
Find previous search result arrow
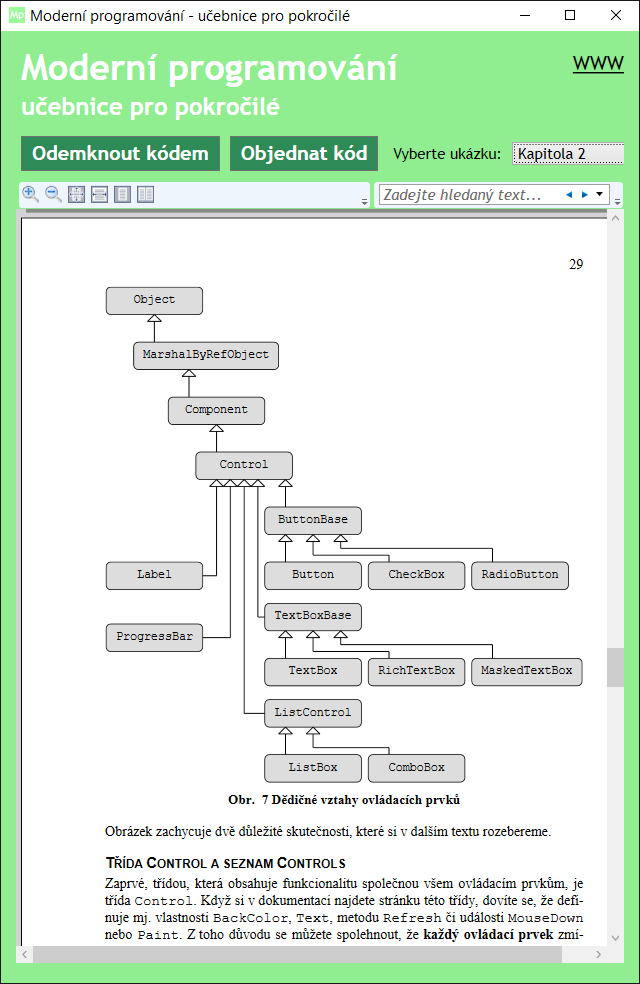[568, 195]
